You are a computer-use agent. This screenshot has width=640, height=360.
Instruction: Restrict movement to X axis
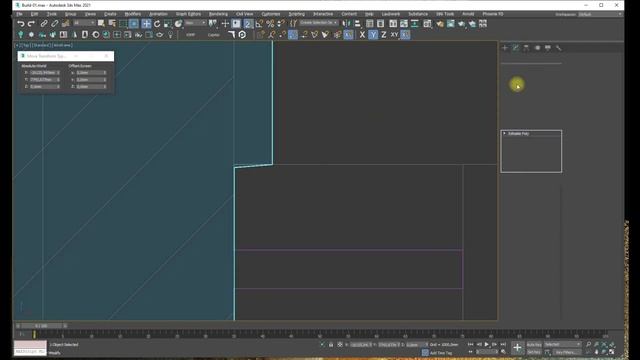pos(362,35)
